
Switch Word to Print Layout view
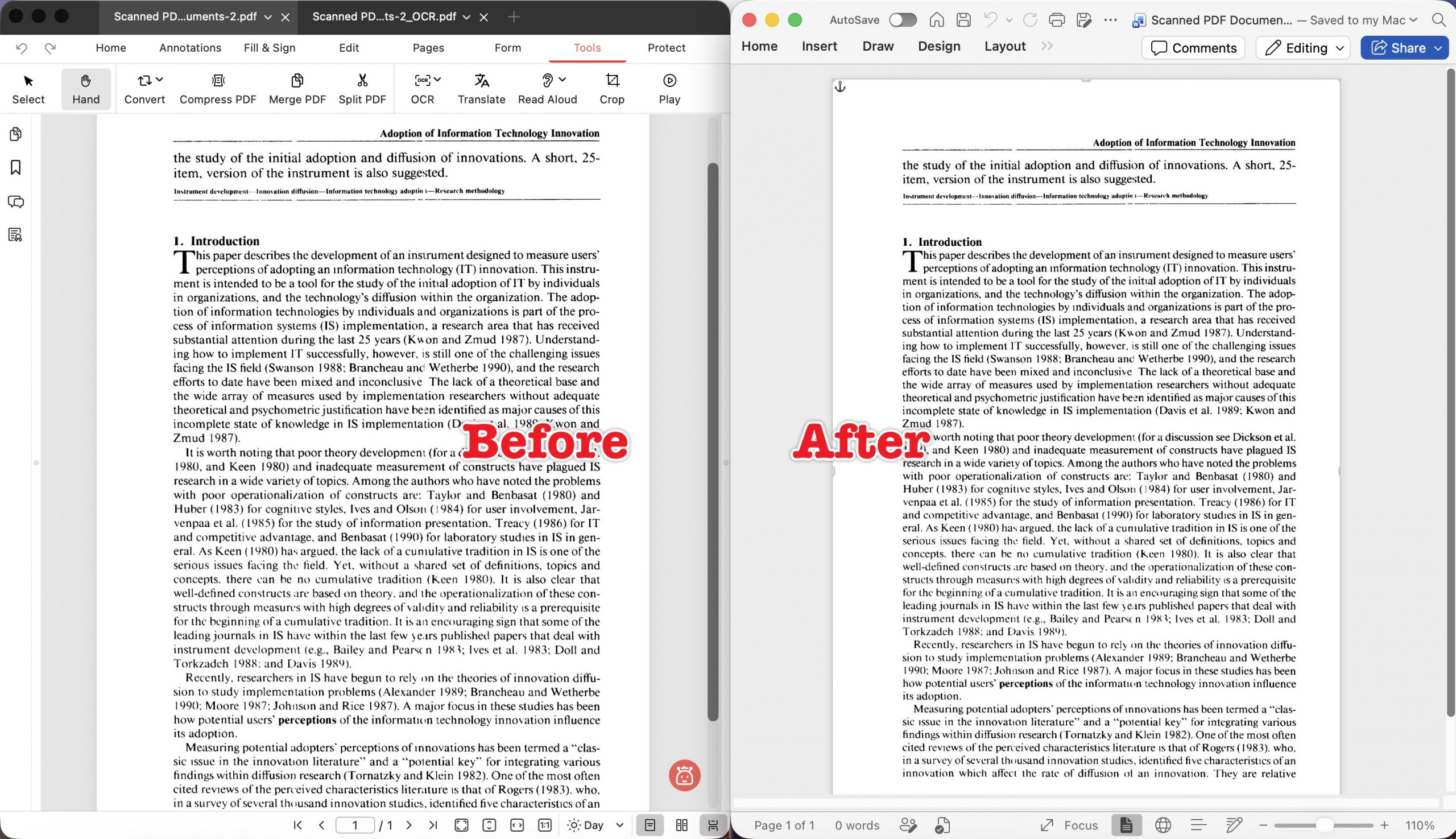[x=1126, y=825]
